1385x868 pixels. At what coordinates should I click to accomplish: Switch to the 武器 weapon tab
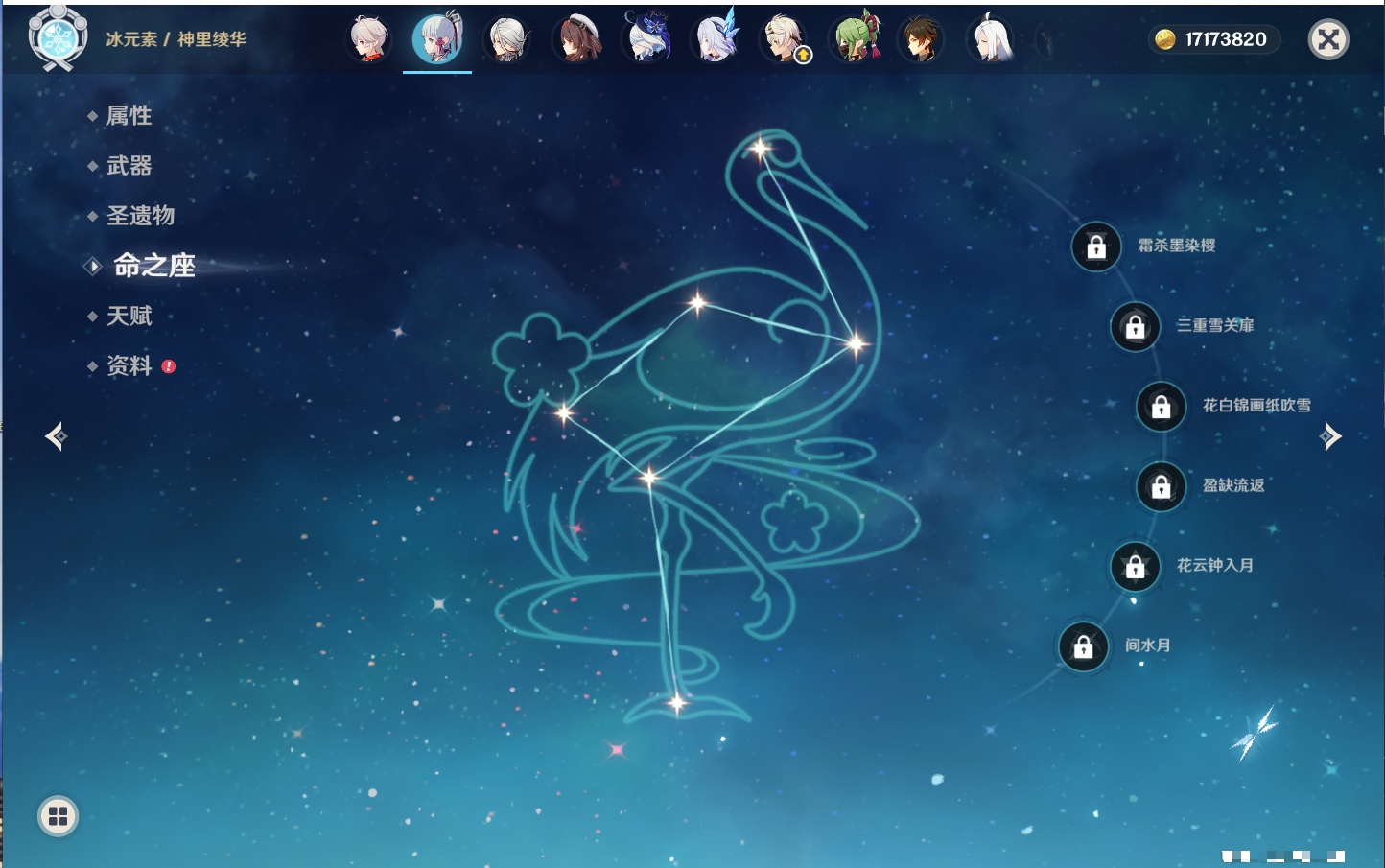(129, 166)
